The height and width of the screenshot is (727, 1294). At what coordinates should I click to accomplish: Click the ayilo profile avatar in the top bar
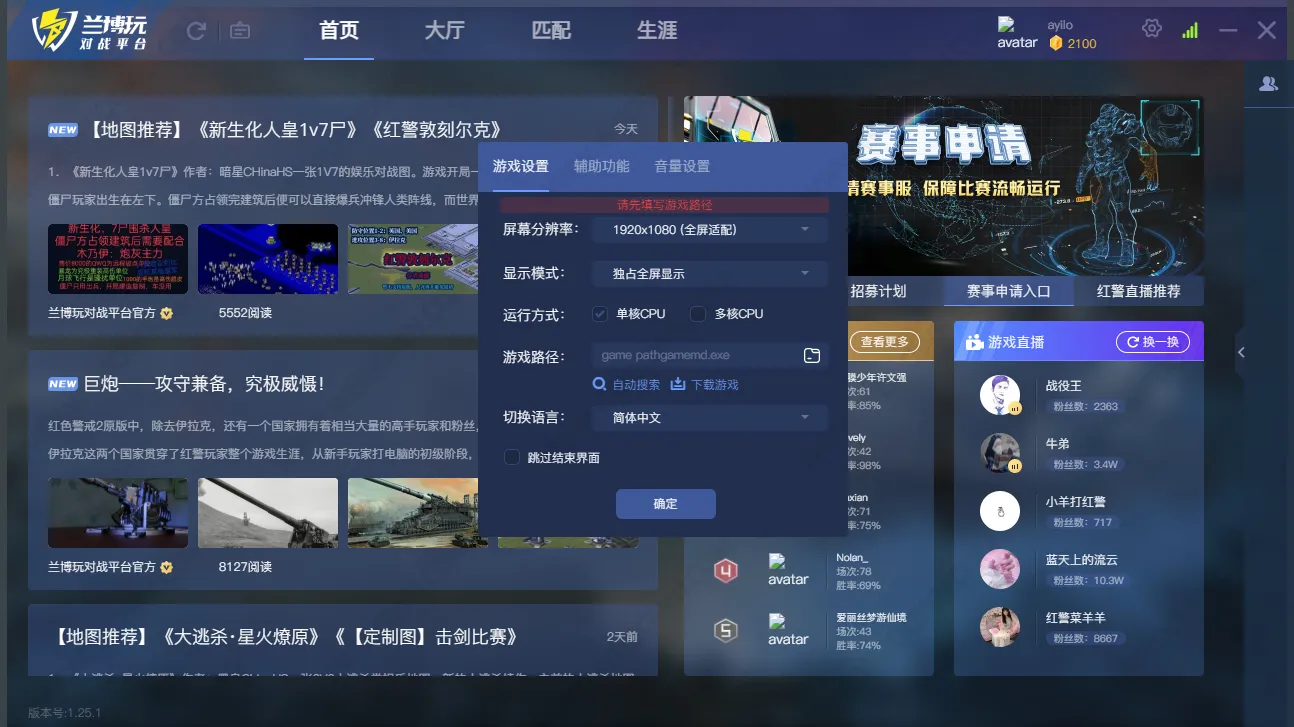click(1017, 33)
